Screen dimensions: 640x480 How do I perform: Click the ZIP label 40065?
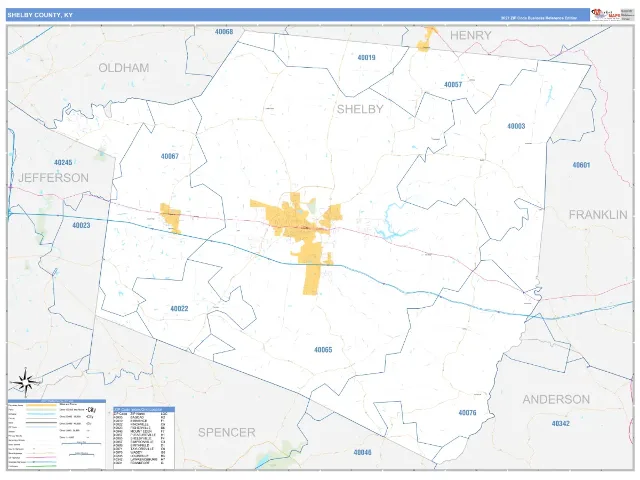click(x=323, y=349)
